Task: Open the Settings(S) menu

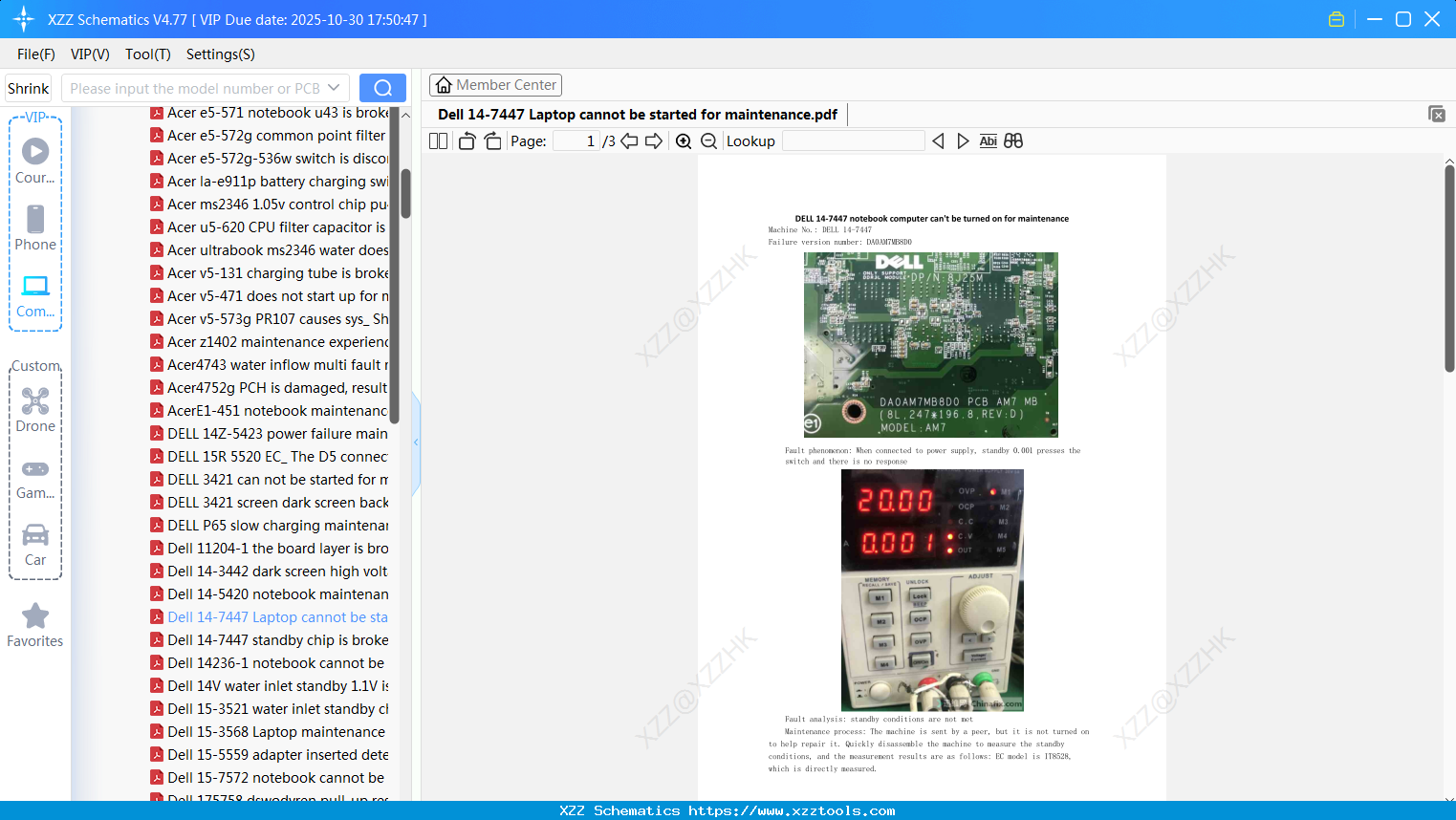Action: tap(221, 54)
